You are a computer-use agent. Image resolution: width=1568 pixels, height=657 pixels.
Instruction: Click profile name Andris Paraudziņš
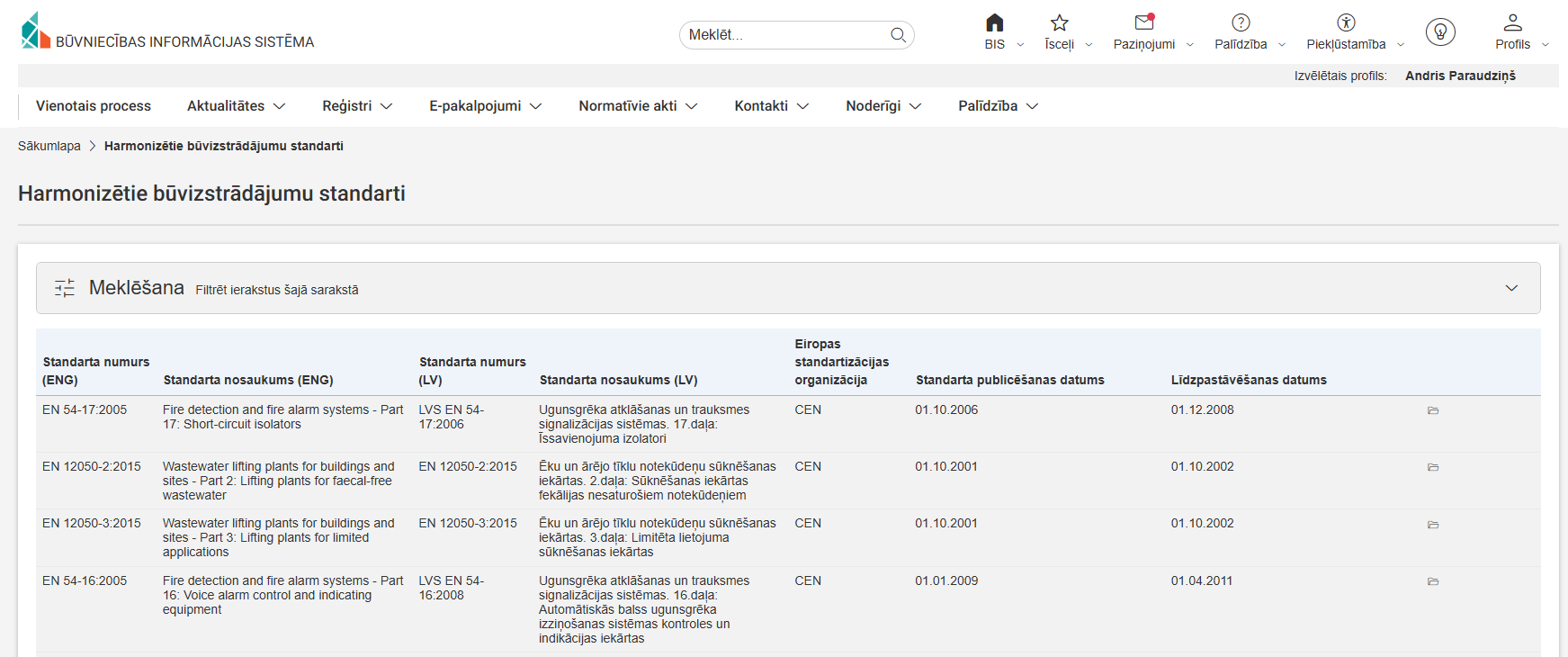(x=1460, y=76)
